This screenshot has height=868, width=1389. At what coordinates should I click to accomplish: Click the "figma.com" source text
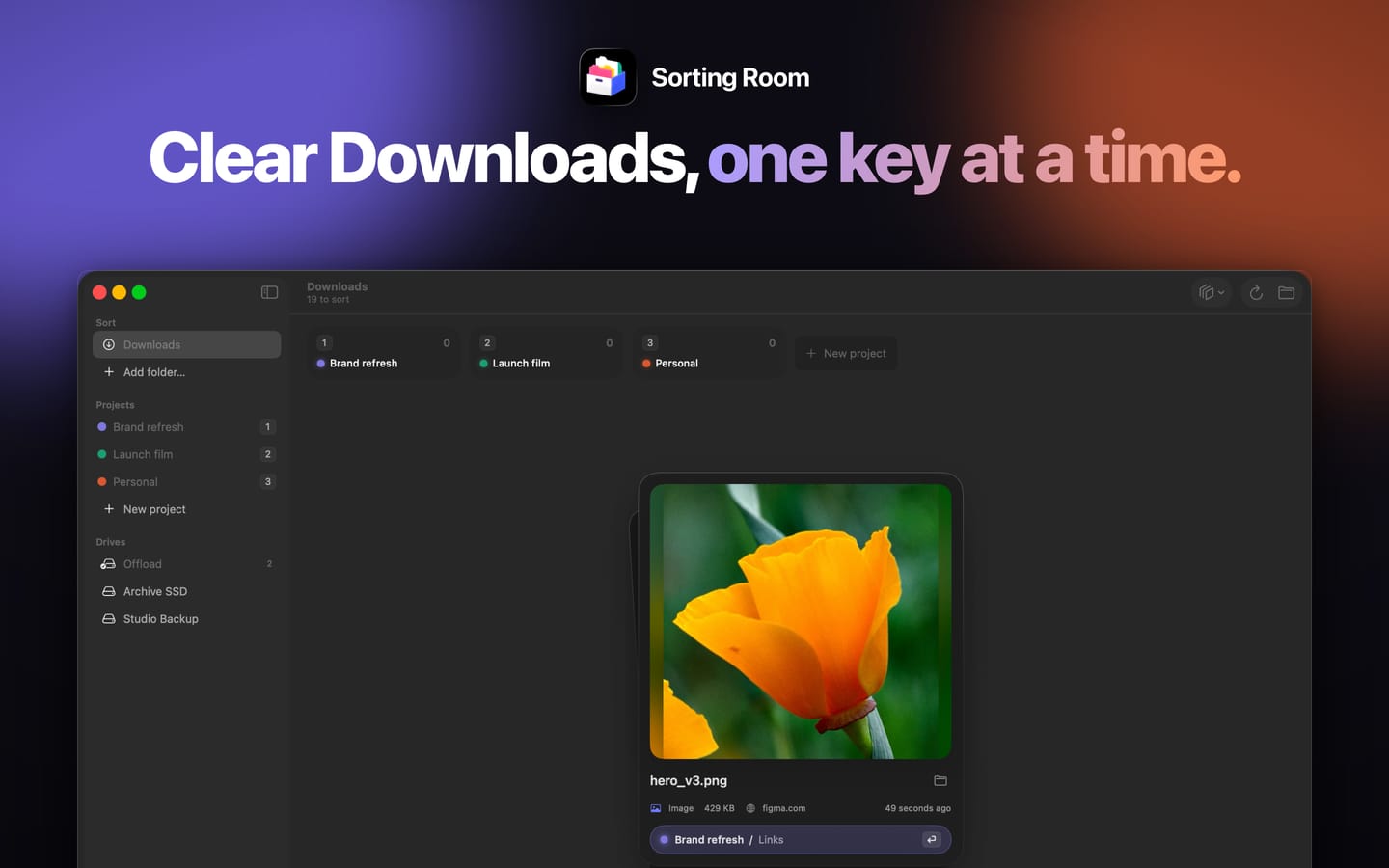pos(783,808)
